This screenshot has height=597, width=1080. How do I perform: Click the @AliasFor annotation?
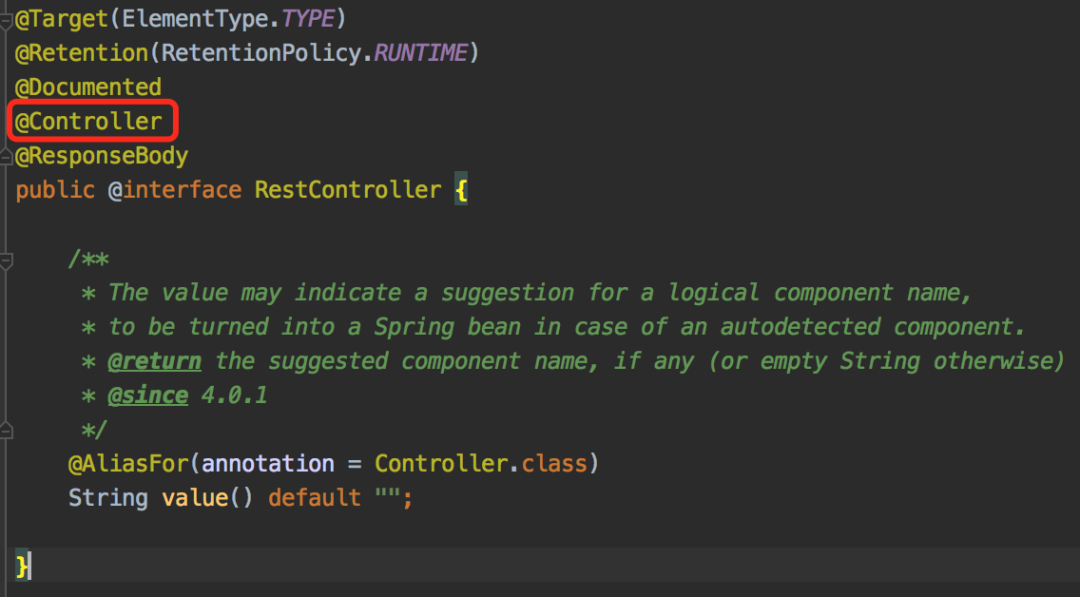(x=129, y=463)
